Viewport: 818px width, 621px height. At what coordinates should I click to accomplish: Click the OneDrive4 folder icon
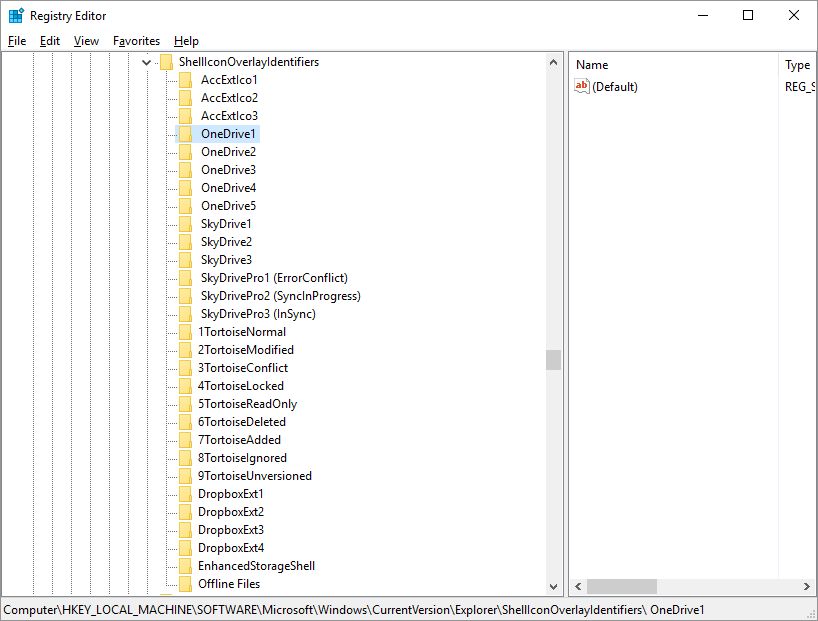pos(185,188)
